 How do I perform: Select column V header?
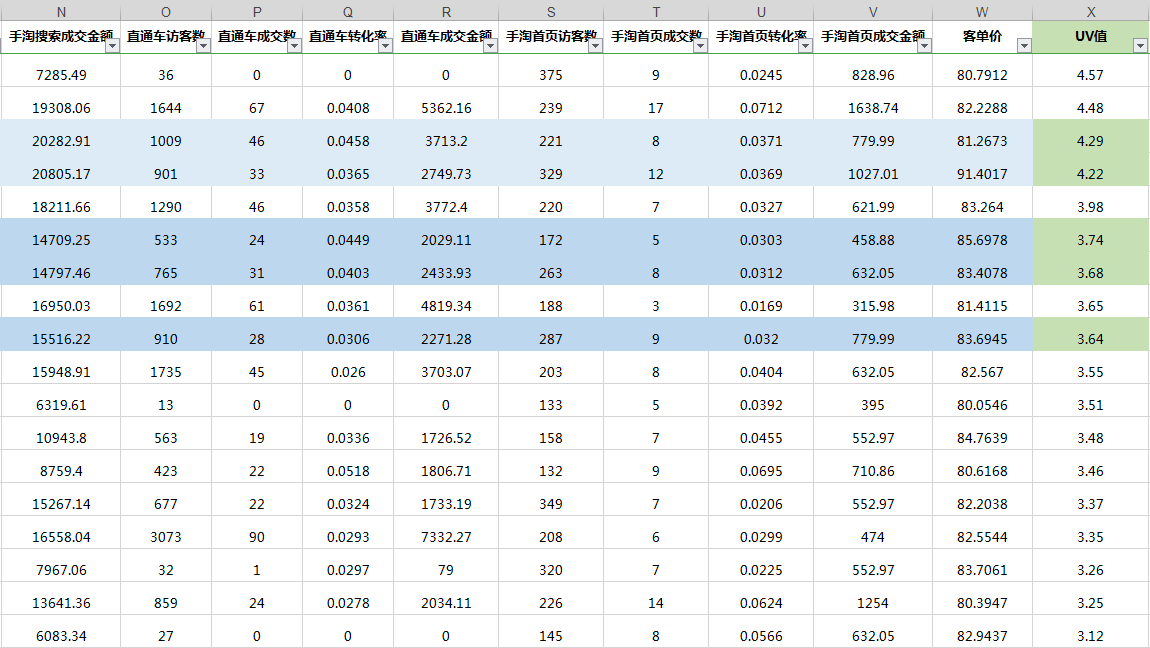[x=873, y=11]
